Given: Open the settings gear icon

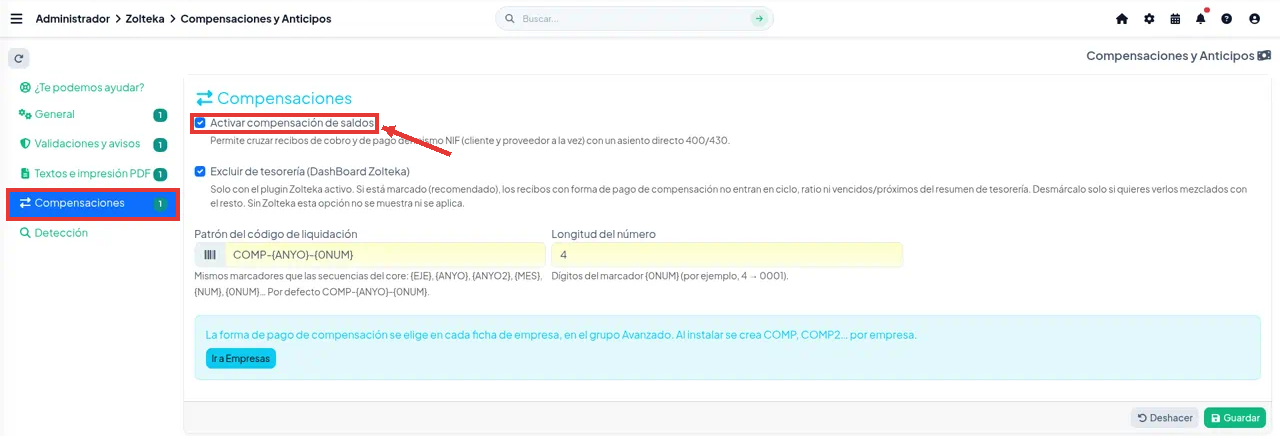Looking at the screenshot, I should point(1149,19).
